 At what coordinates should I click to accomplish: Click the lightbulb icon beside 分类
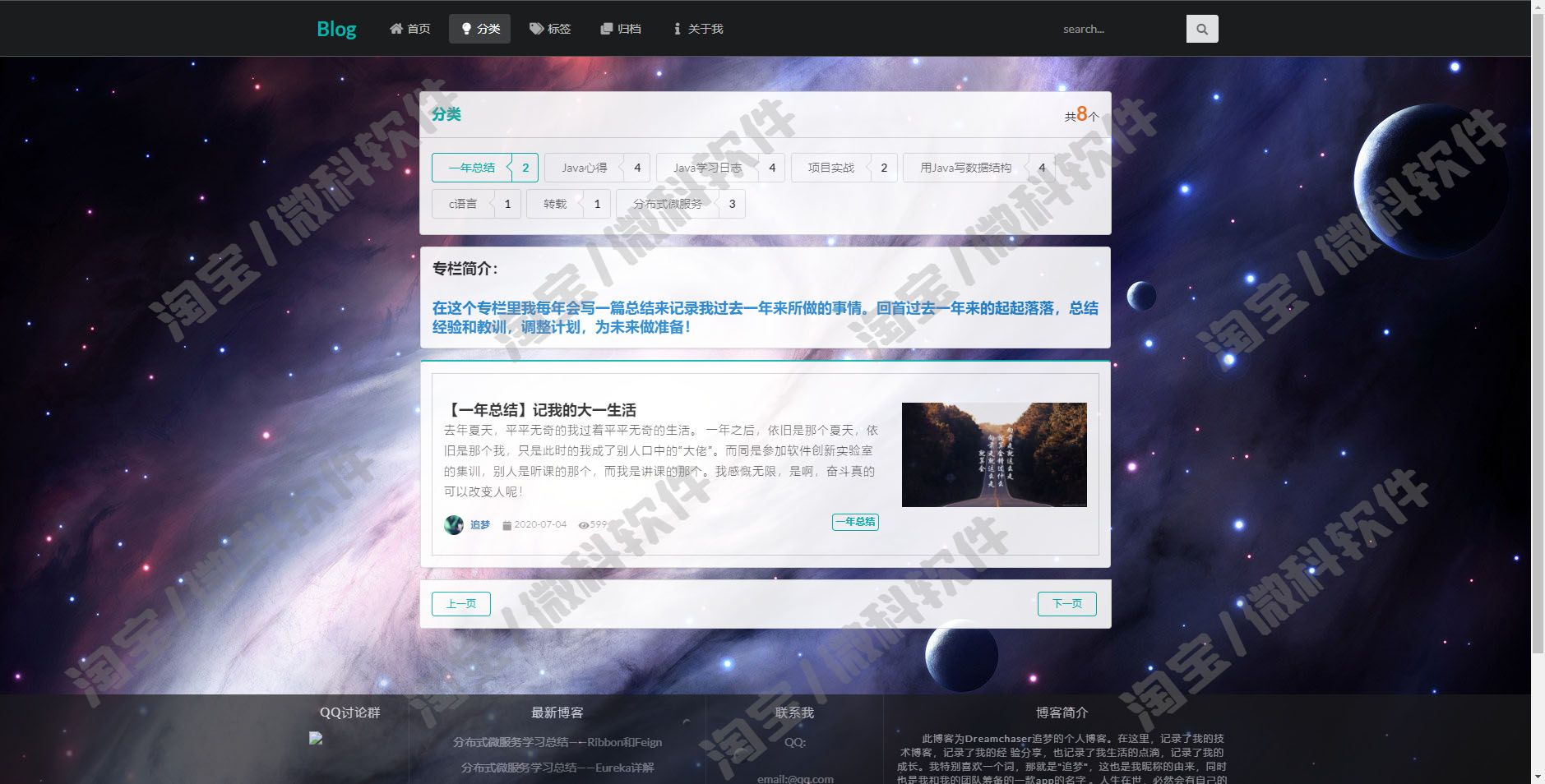(466, 29)
